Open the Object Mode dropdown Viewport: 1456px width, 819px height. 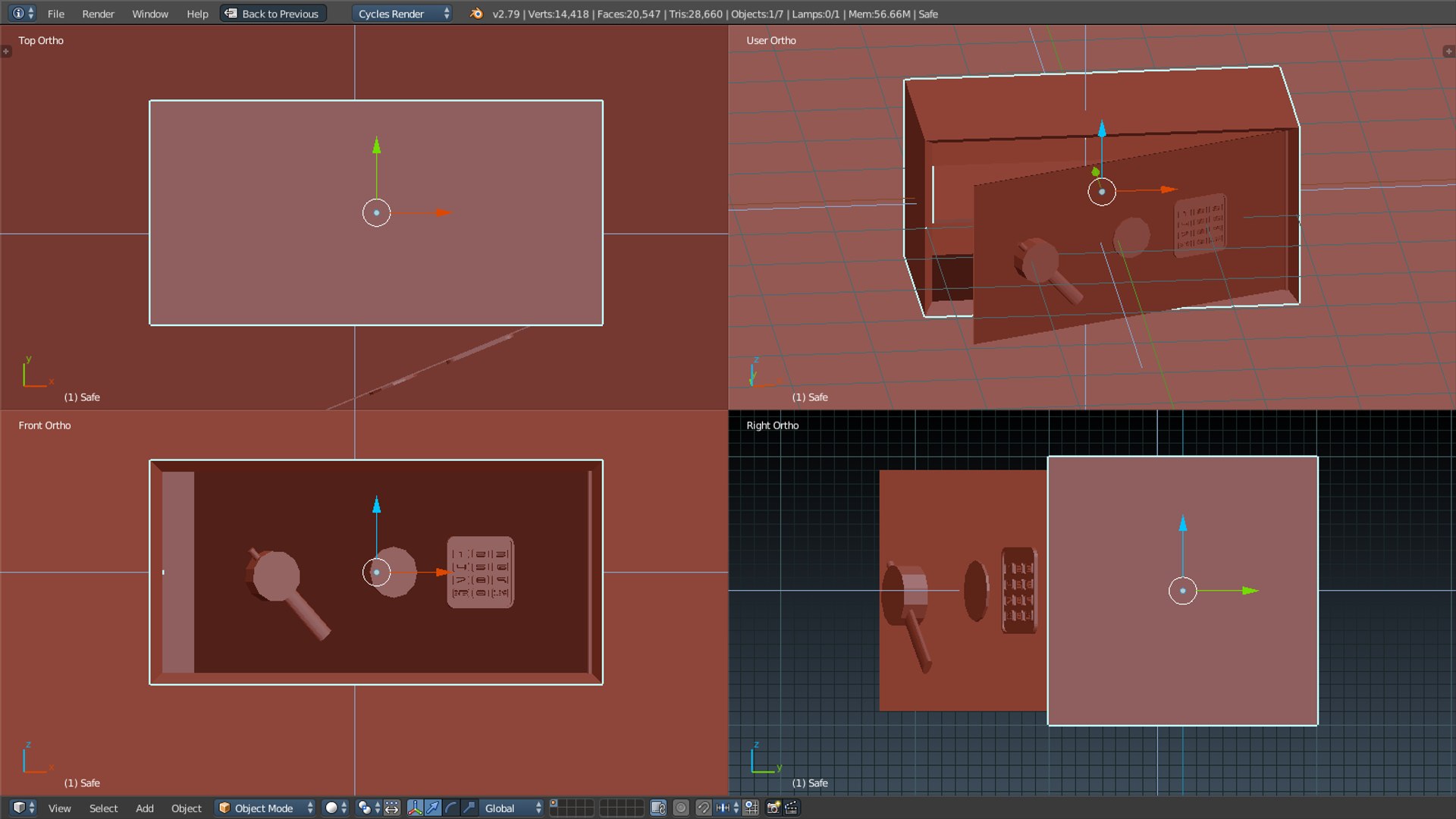pyautogui.click(x=265, y=808)
